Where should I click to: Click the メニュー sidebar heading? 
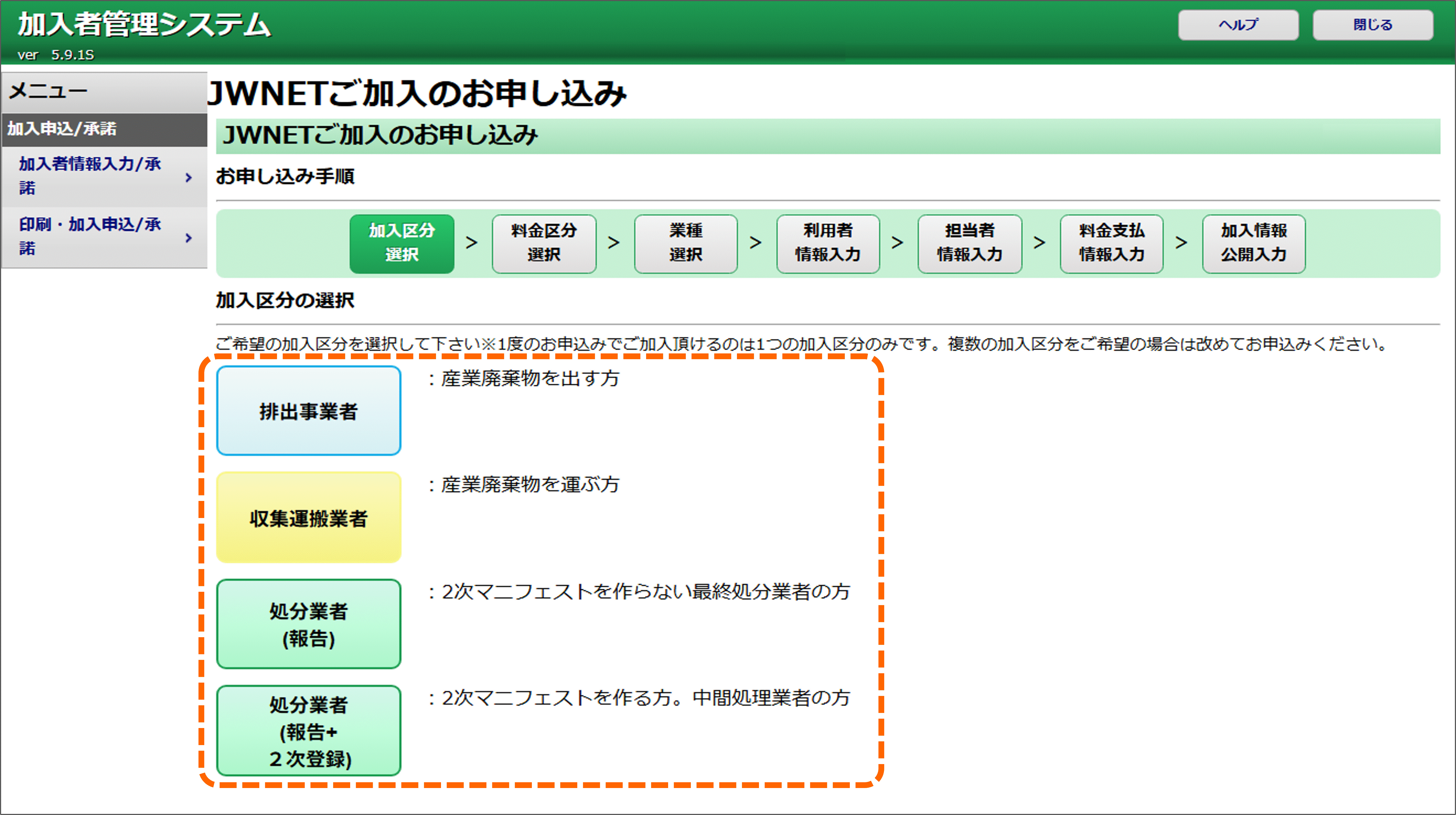[x=49, y=91]
